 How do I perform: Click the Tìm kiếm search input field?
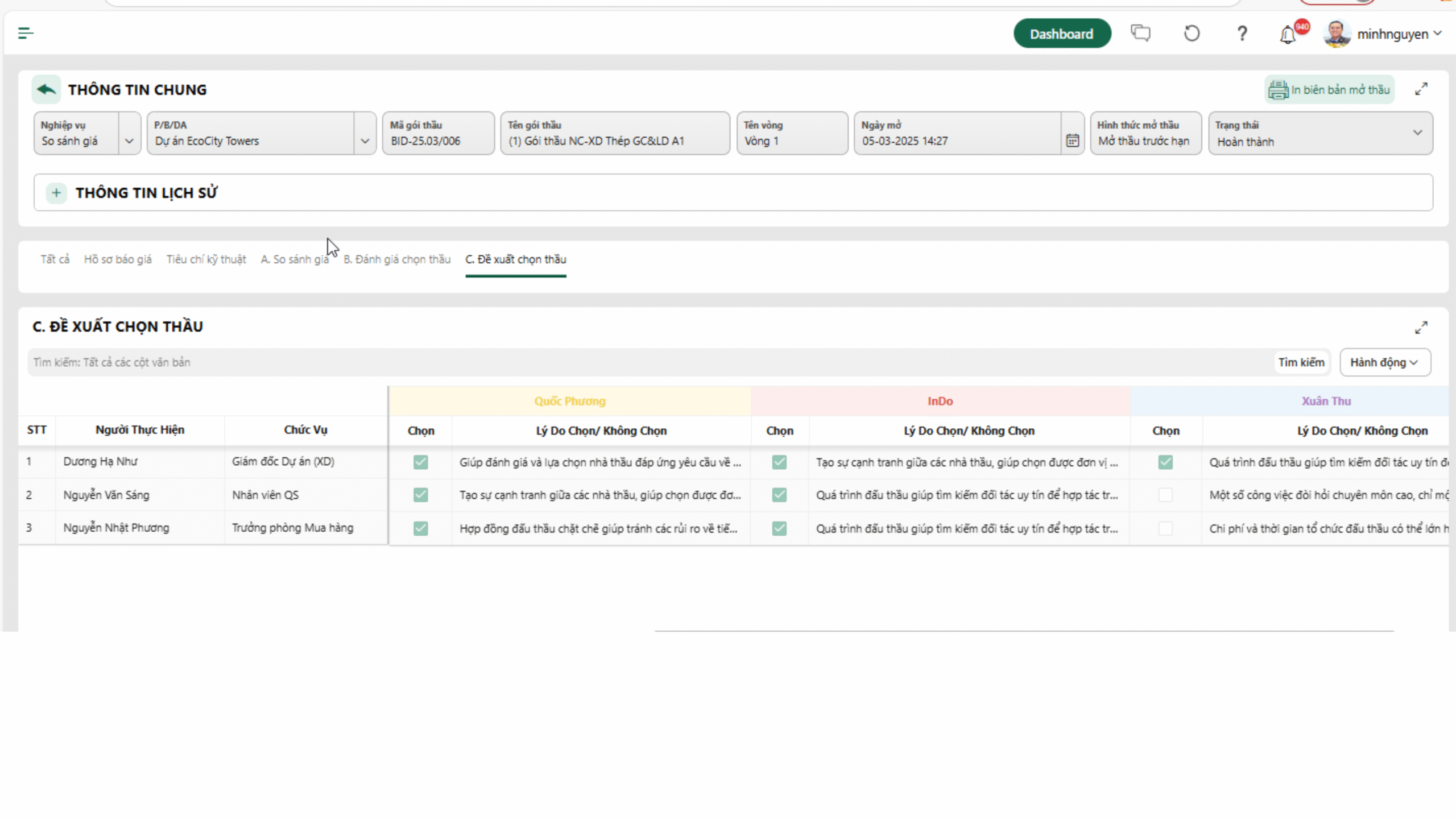(648, 362)
